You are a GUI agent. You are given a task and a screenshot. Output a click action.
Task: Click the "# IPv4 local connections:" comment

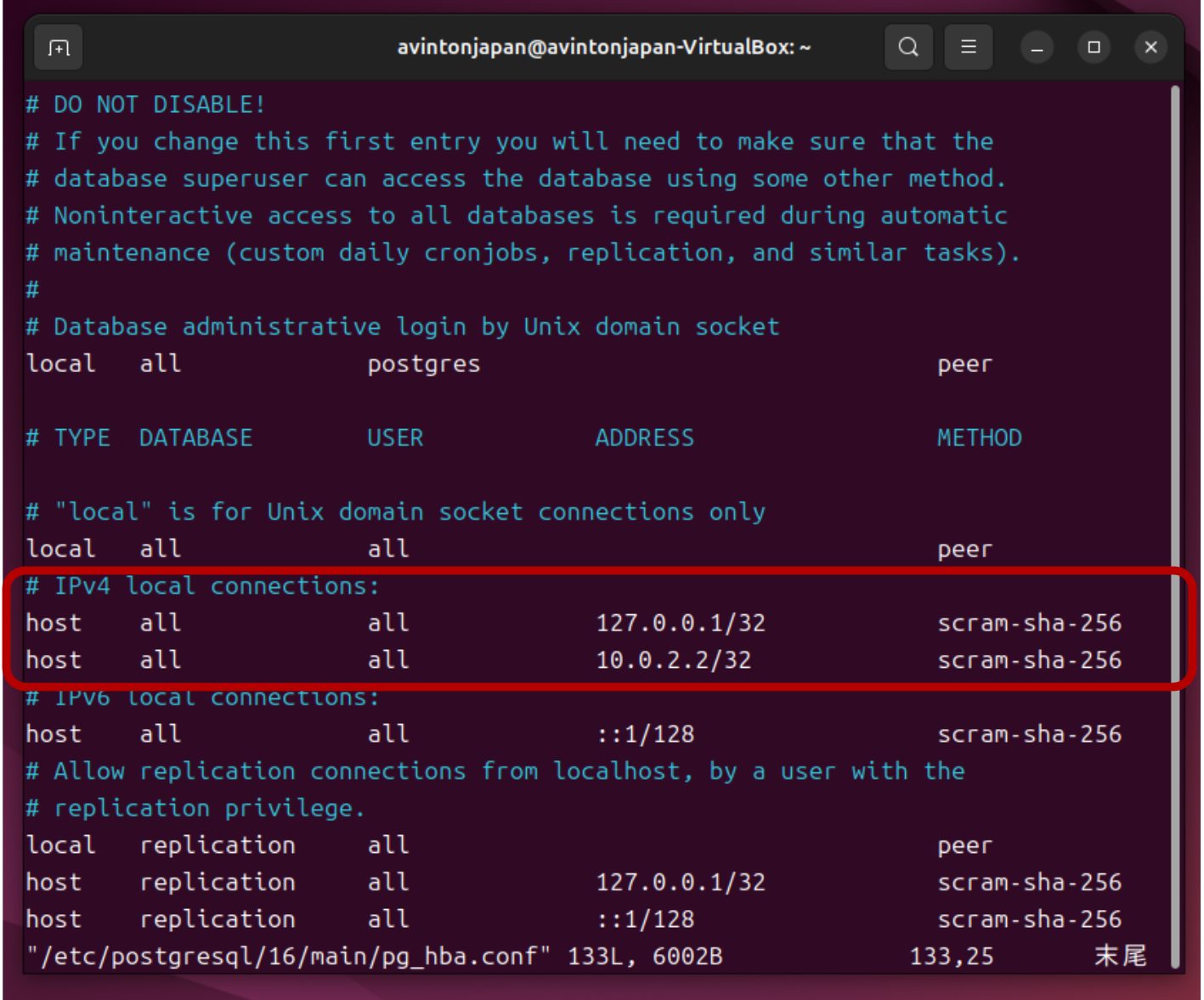point(202,586)
